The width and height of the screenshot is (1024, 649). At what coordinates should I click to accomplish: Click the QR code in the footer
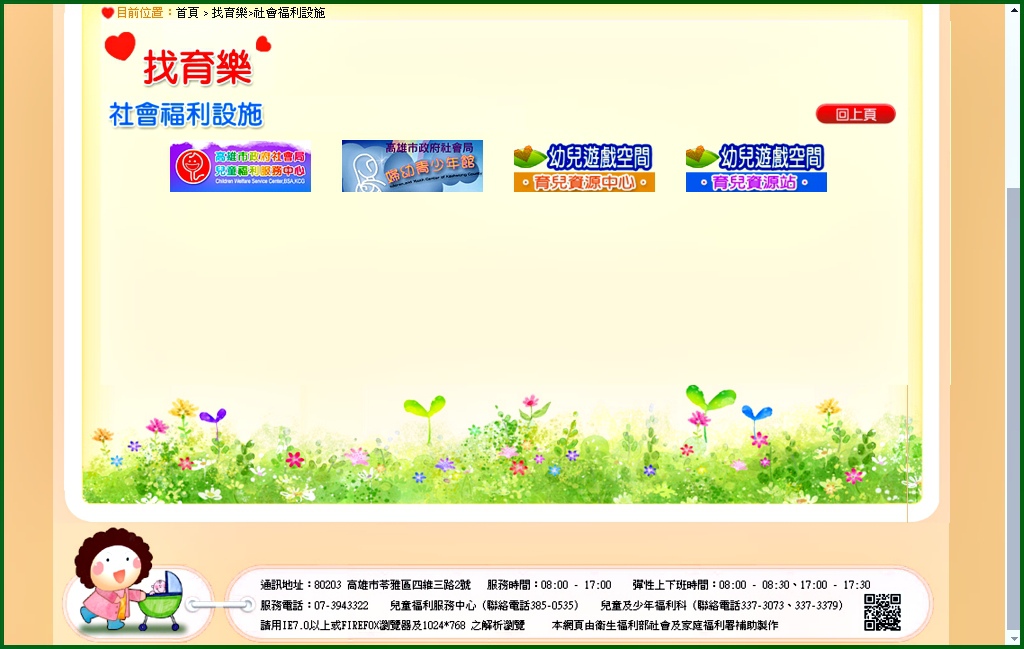[882, 612]
